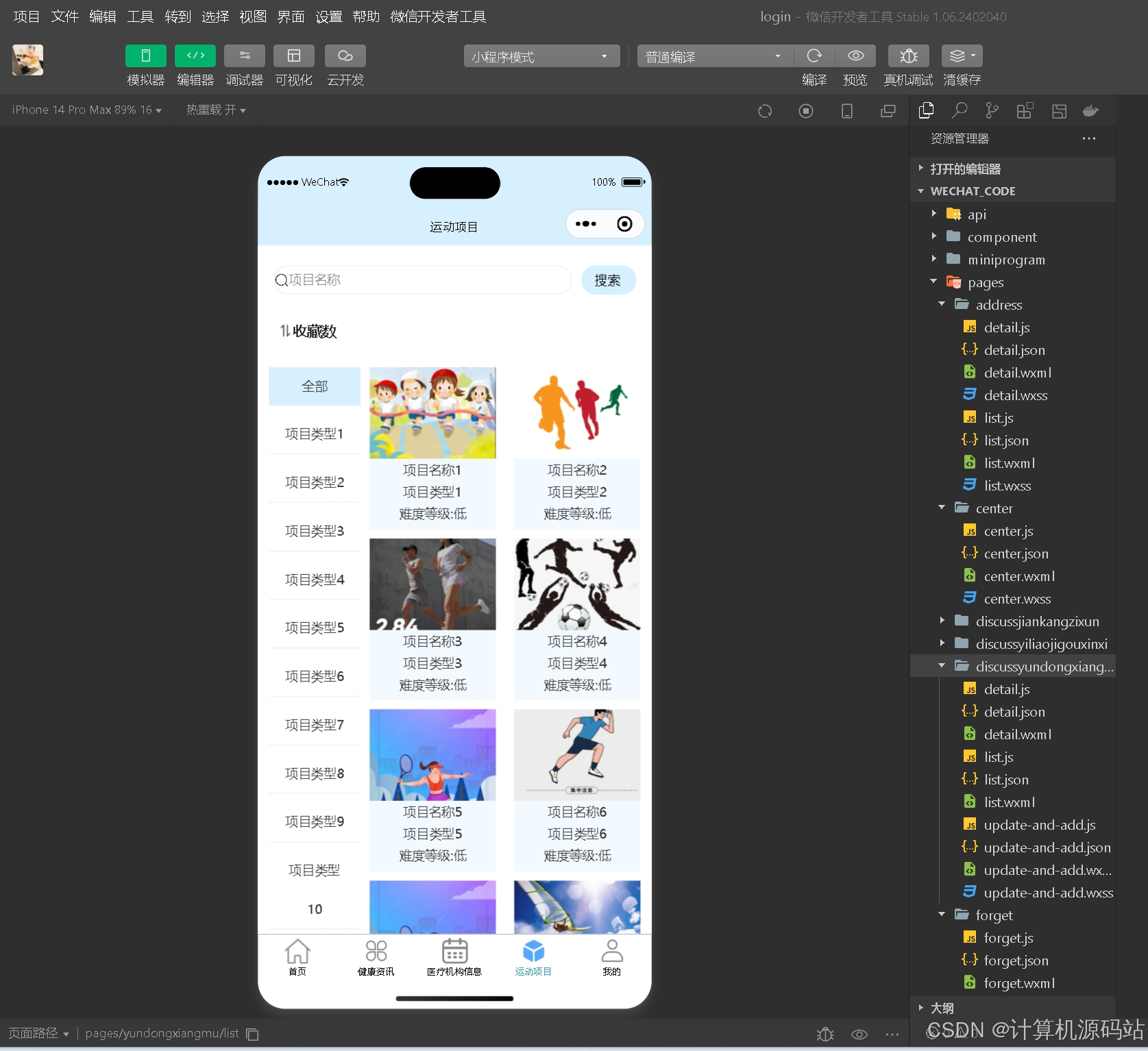Open the 项目 menu
The height and width of the screenshot is (1051, 1148).
(26, 16)
